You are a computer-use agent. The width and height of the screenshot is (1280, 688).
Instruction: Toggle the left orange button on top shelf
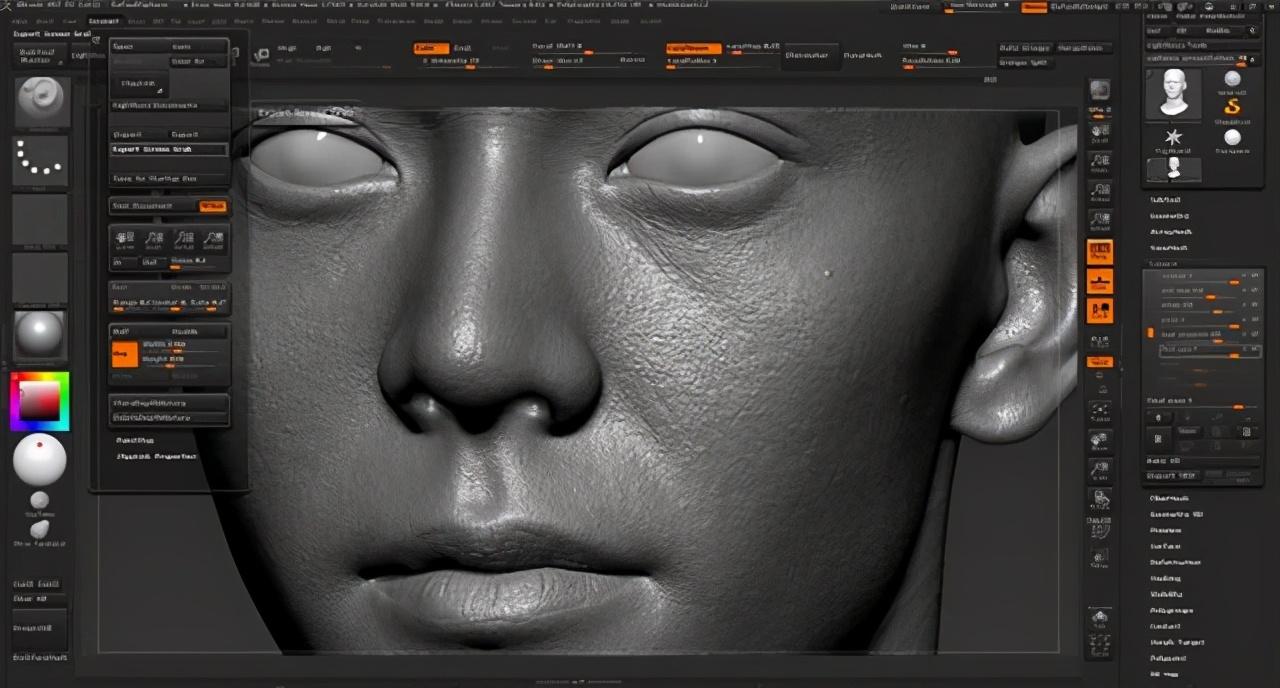coord(430,47)
